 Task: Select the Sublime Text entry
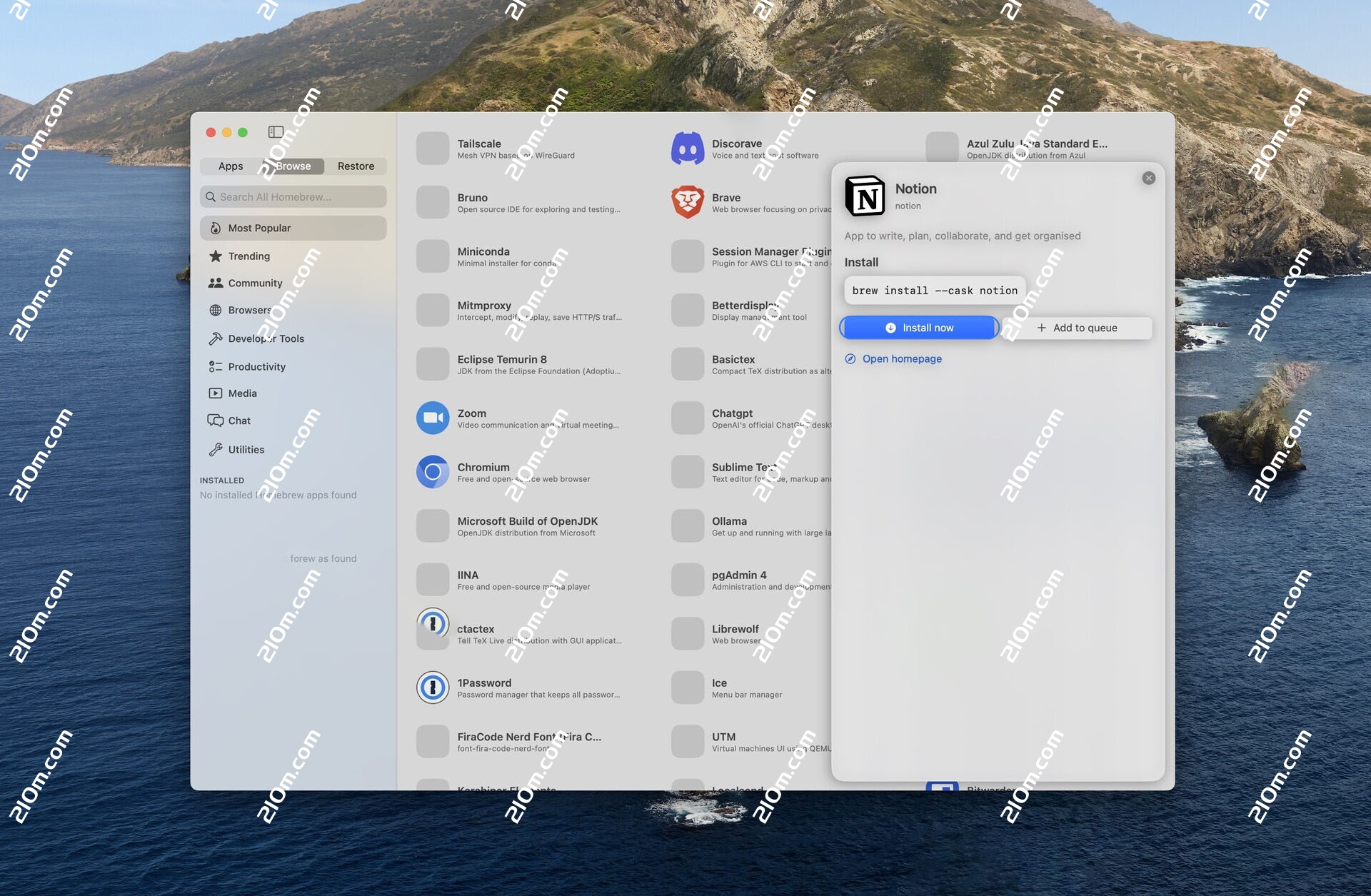(x=751, y=472)
